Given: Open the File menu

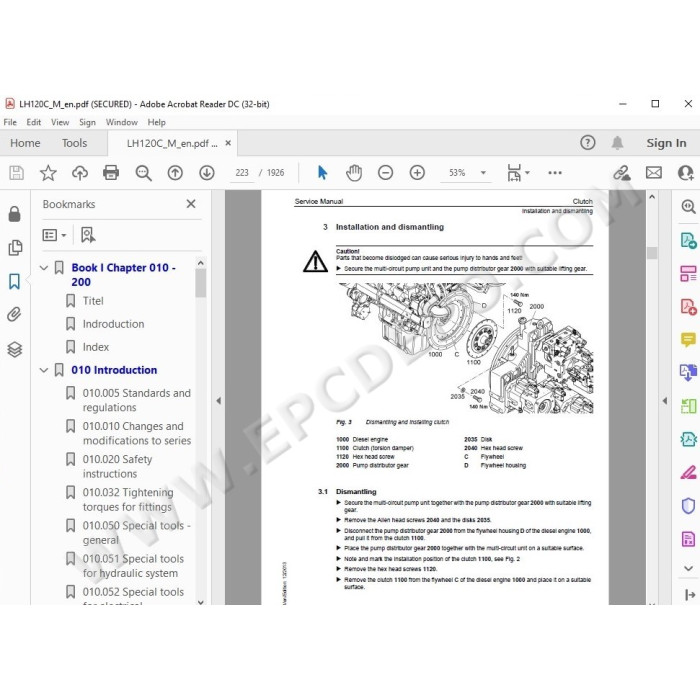Looking at the screenshot, I should (10, 122).
